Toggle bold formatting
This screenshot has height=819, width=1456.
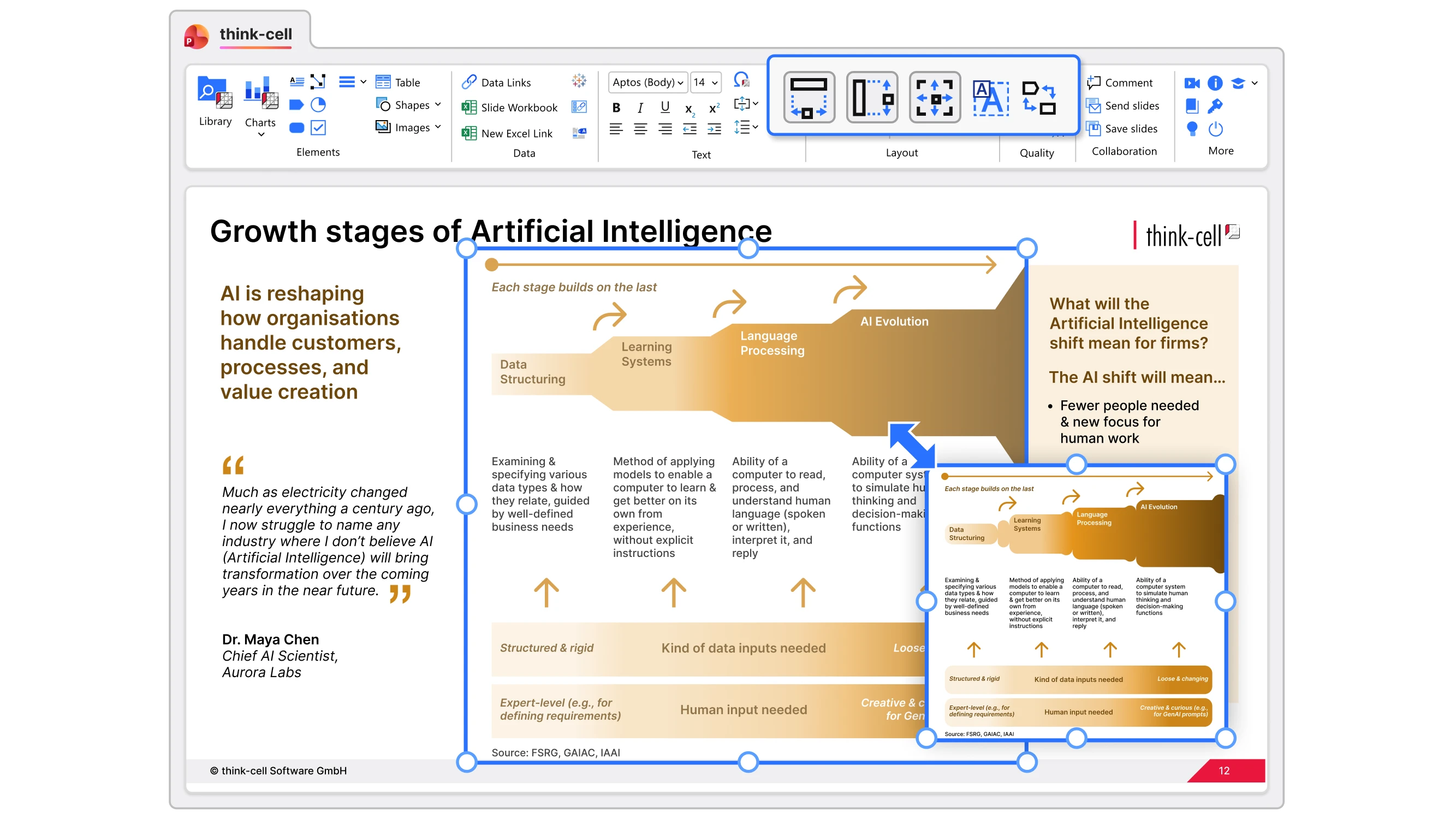(x=616, y=108)
